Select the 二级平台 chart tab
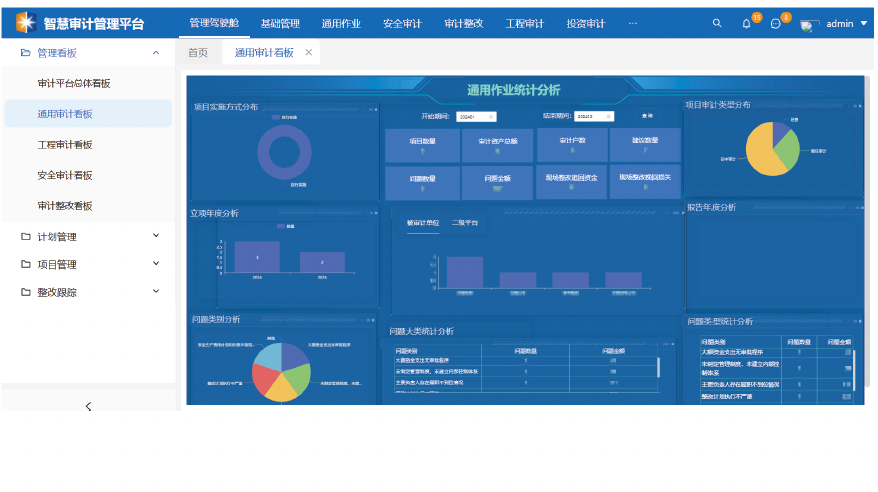878x492 pixels. pos(465,222)
